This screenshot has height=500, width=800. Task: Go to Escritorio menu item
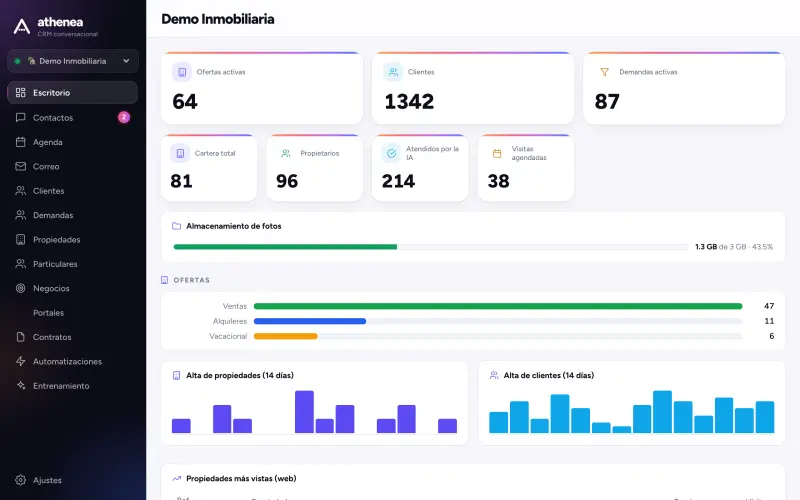(72, 92)
